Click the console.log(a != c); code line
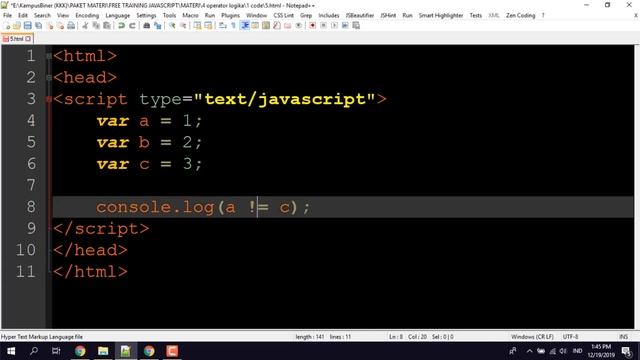This screenshot has width=640, height=360. point(203,207)
